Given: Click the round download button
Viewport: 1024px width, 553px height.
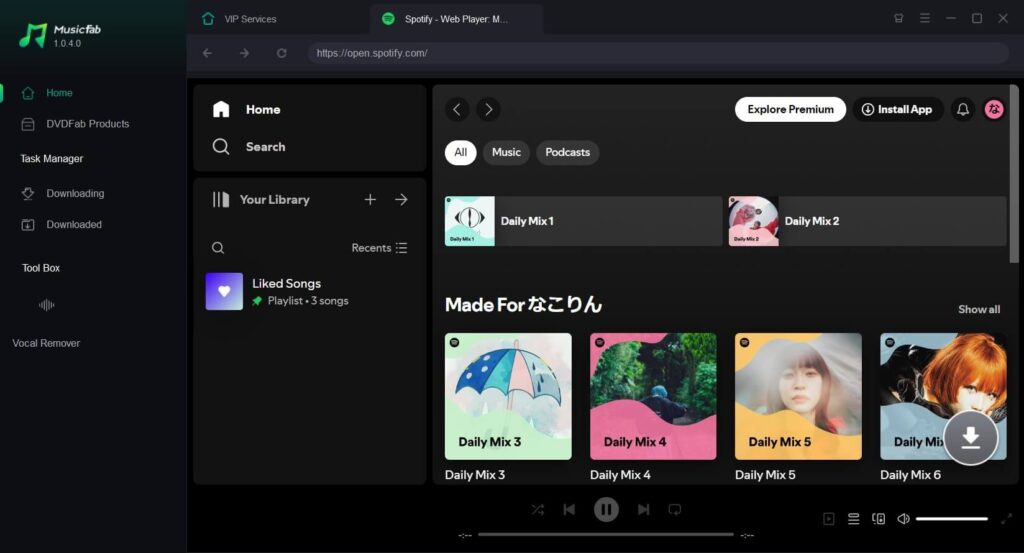Looking at the screenshot, I should pos(970,437).
